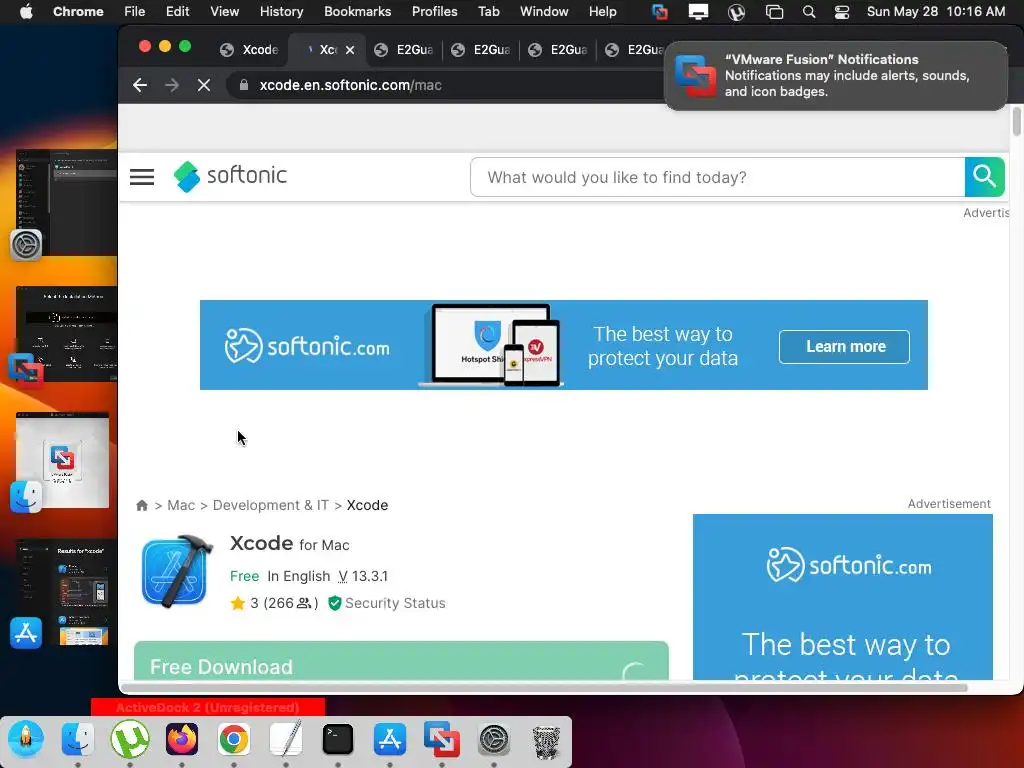Open Launchpad rocket in the dock
This screenshot has height=768, width=1024.
26,739
